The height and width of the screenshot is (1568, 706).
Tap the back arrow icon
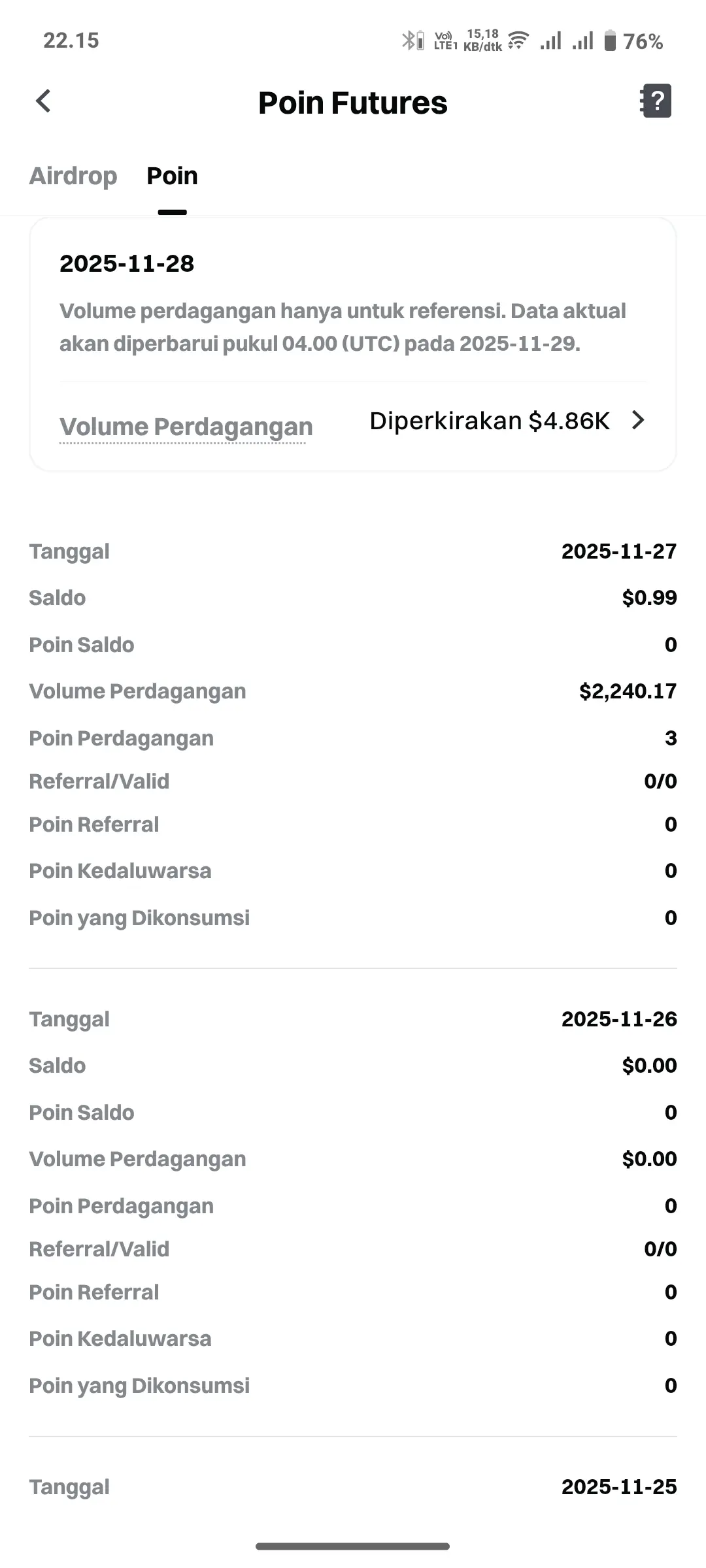pos(43,101)
